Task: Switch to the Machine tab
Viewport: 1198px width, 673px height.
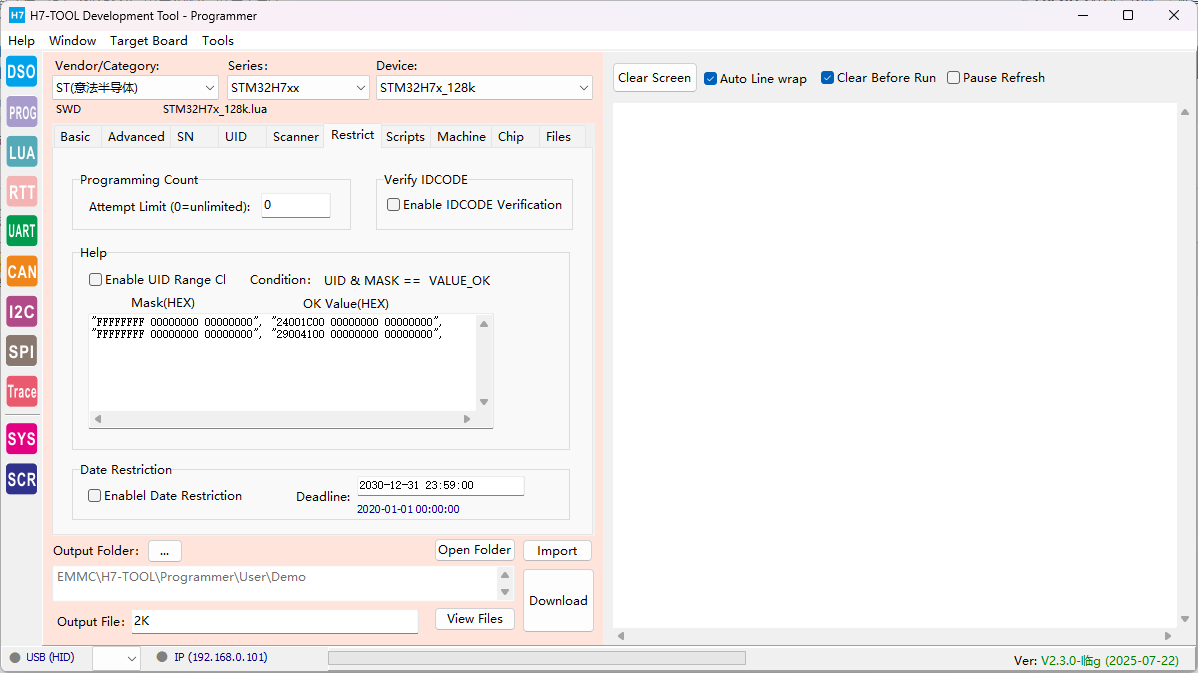Action: coord(461,137)
